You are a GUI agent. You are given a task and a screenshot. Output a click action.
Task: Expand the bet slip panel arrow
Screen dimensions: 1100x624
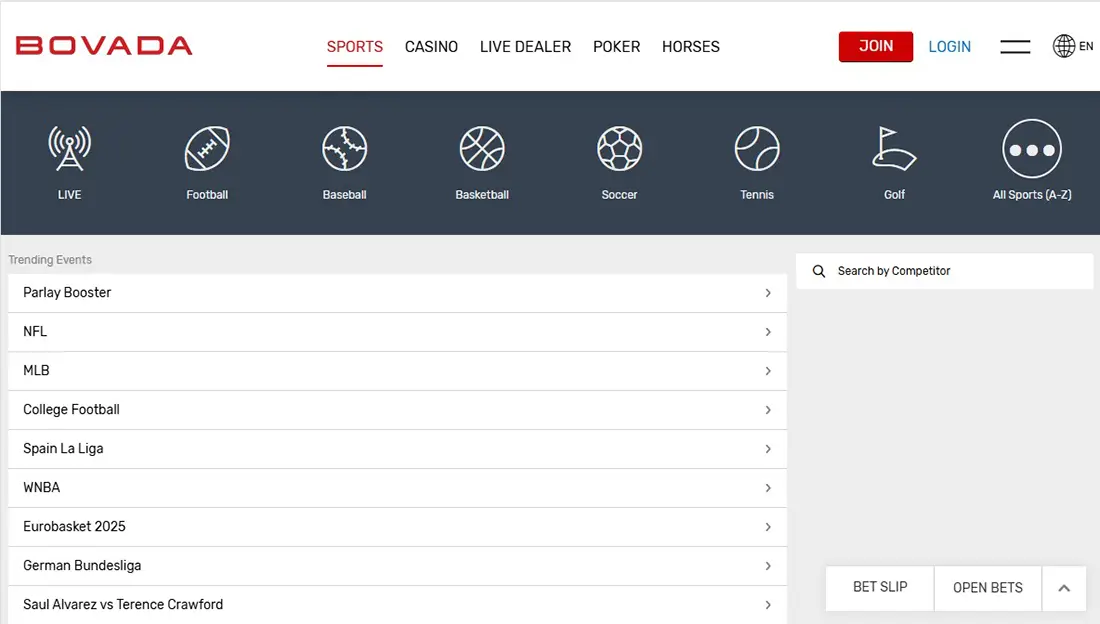coord(1064,588)
